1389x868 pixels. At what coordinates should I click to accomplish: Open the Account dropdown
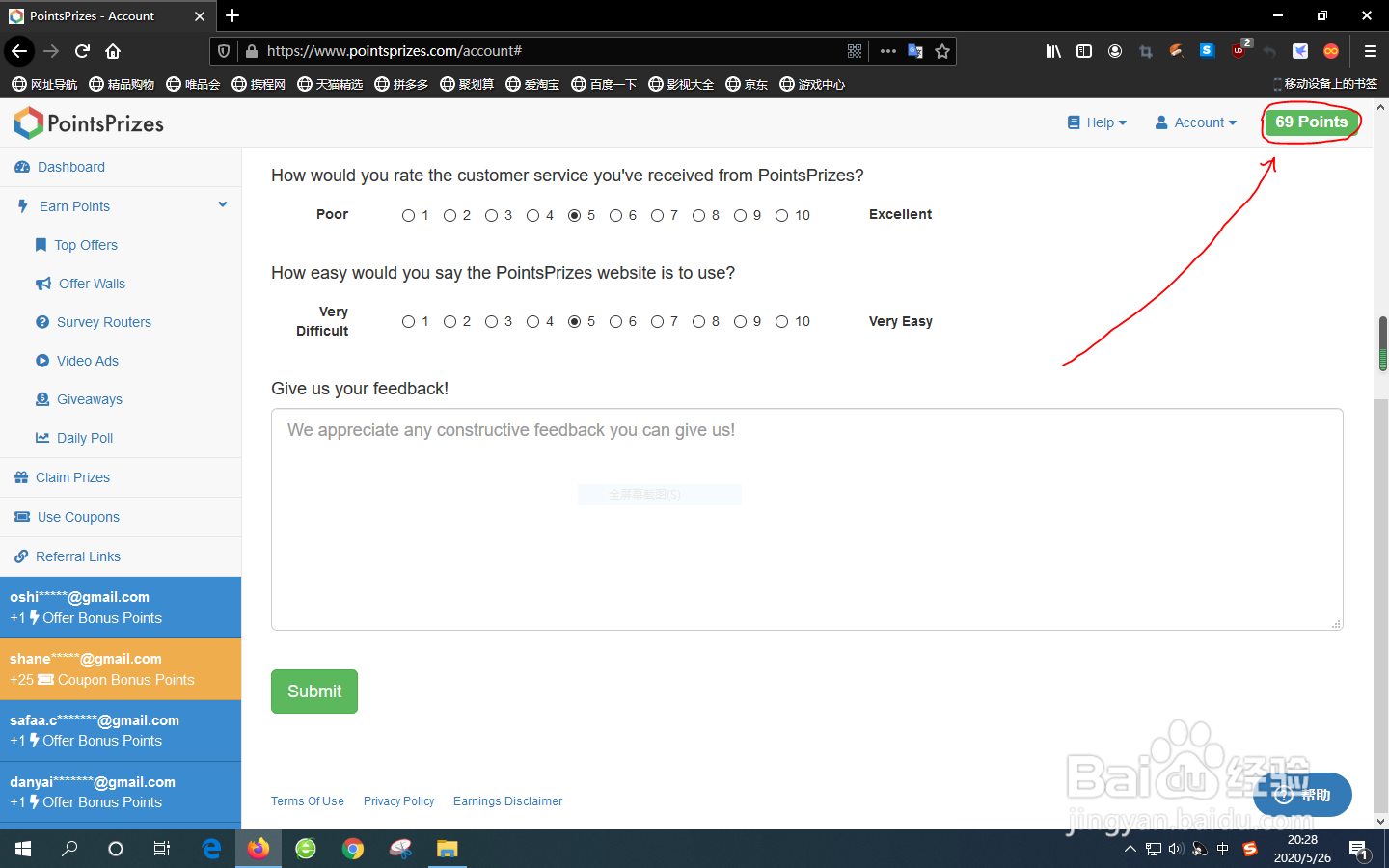(x=1196, y=122)
